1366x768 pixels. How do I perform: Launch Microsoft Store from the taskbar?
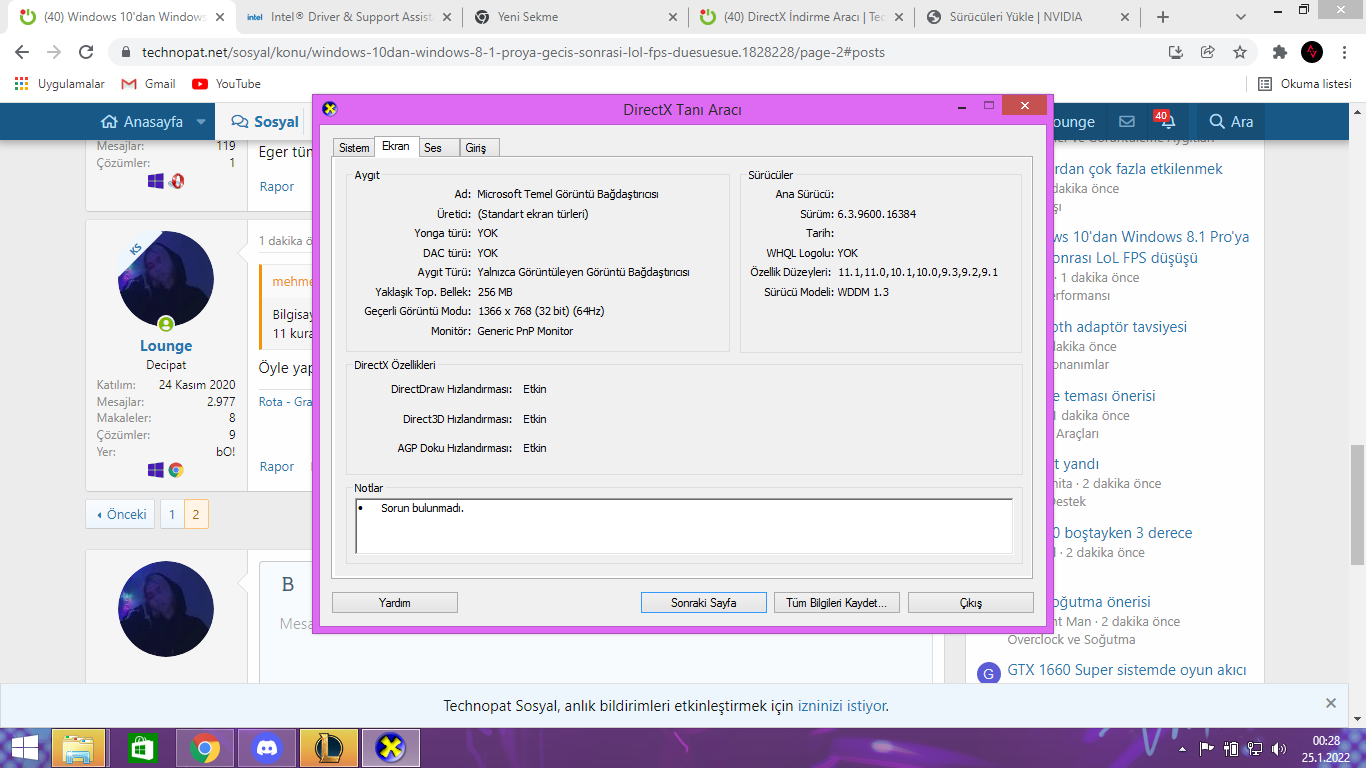pos(141,748)
